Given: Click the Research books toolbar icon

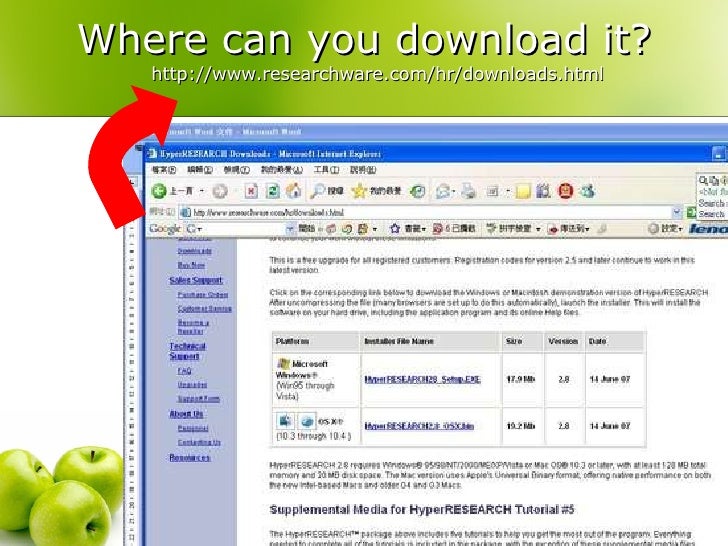Looking at the screenshot, I should pyautogui.click(x=543, y=191).
